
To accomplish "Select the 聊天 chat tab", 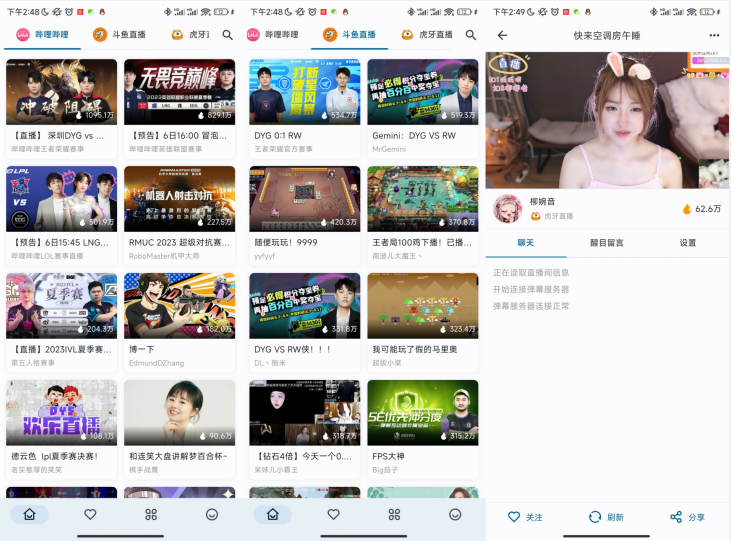I will (526, 243).
